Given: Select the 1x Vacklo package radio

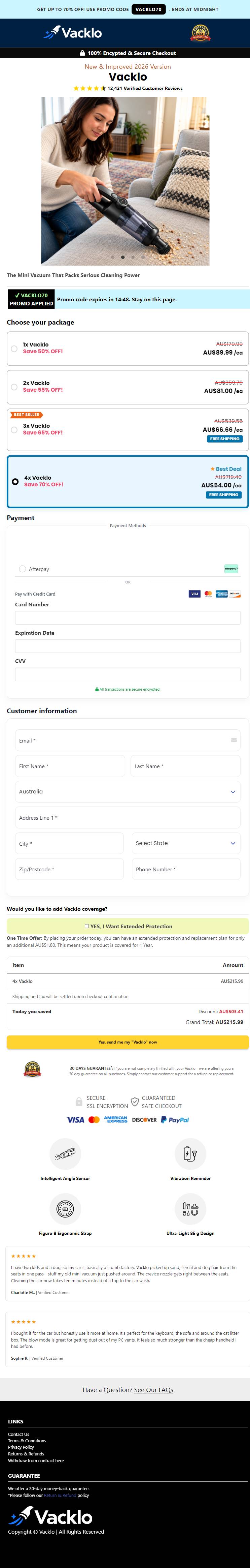Looking at the screenshot, I should (14, 349).
